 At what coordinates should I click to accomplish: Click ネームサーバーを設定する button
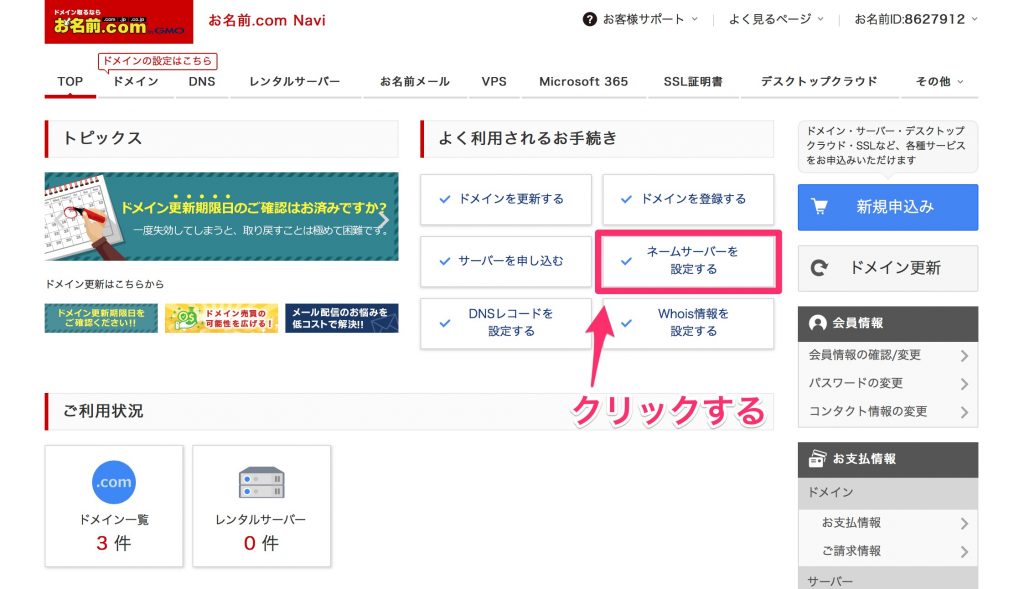(x=688, y=261)
